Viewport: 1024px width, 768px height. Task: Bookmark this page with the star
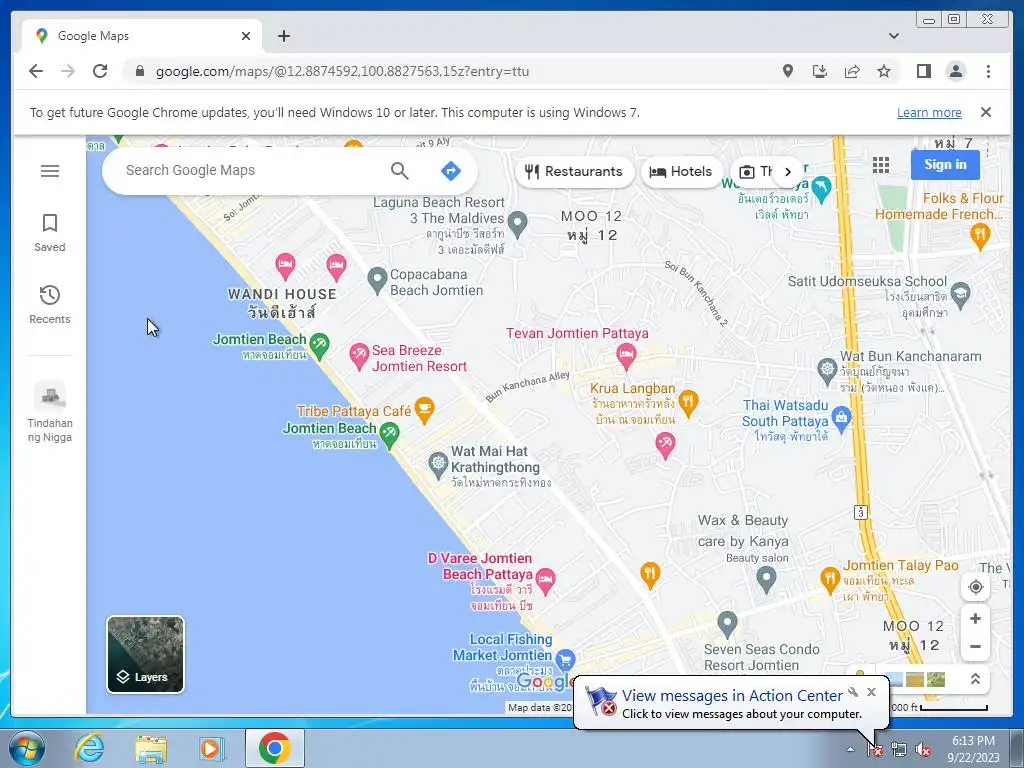pos(884,71)
